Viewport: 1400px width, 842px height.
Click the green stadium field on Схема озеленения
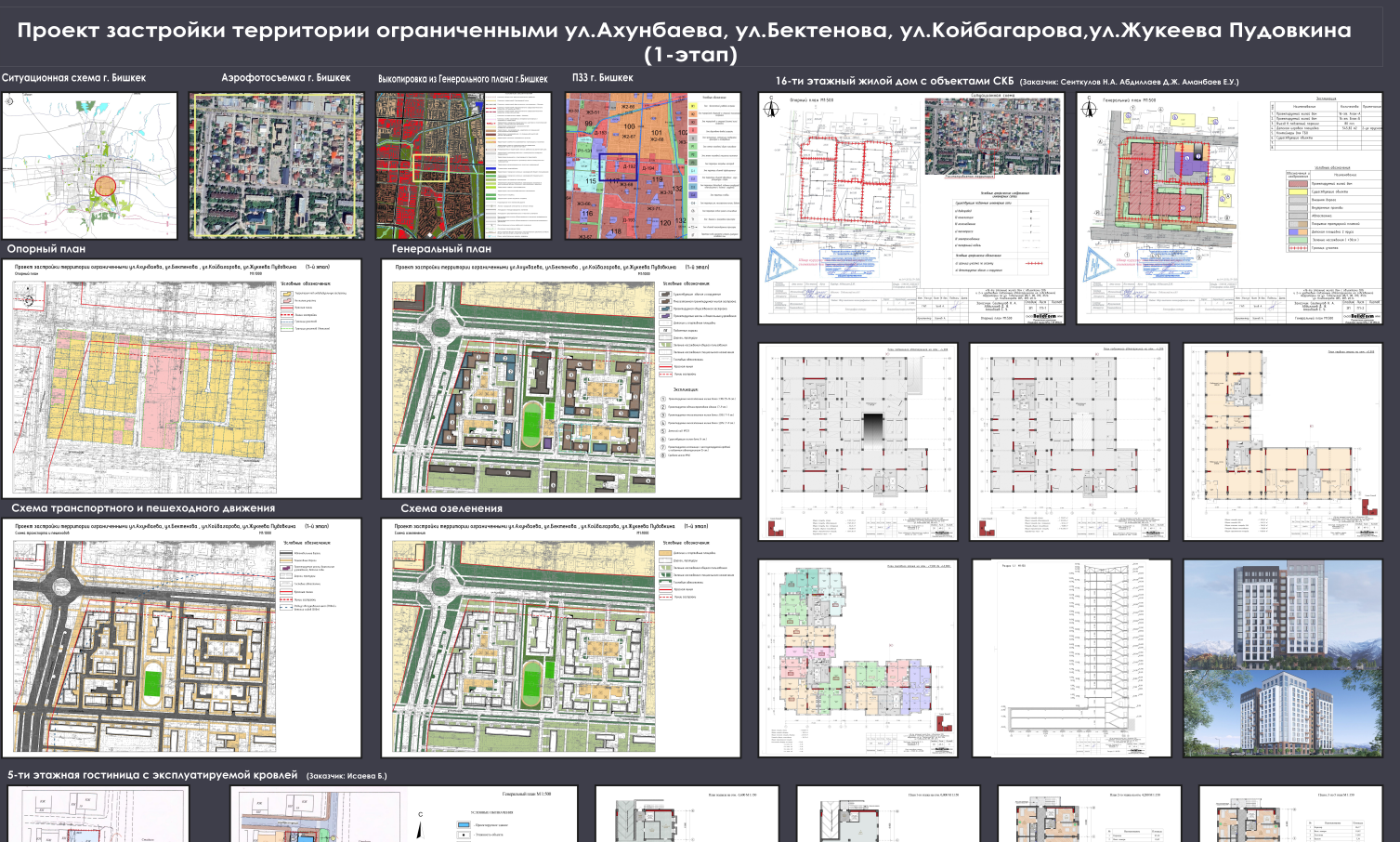pos(531,684)
